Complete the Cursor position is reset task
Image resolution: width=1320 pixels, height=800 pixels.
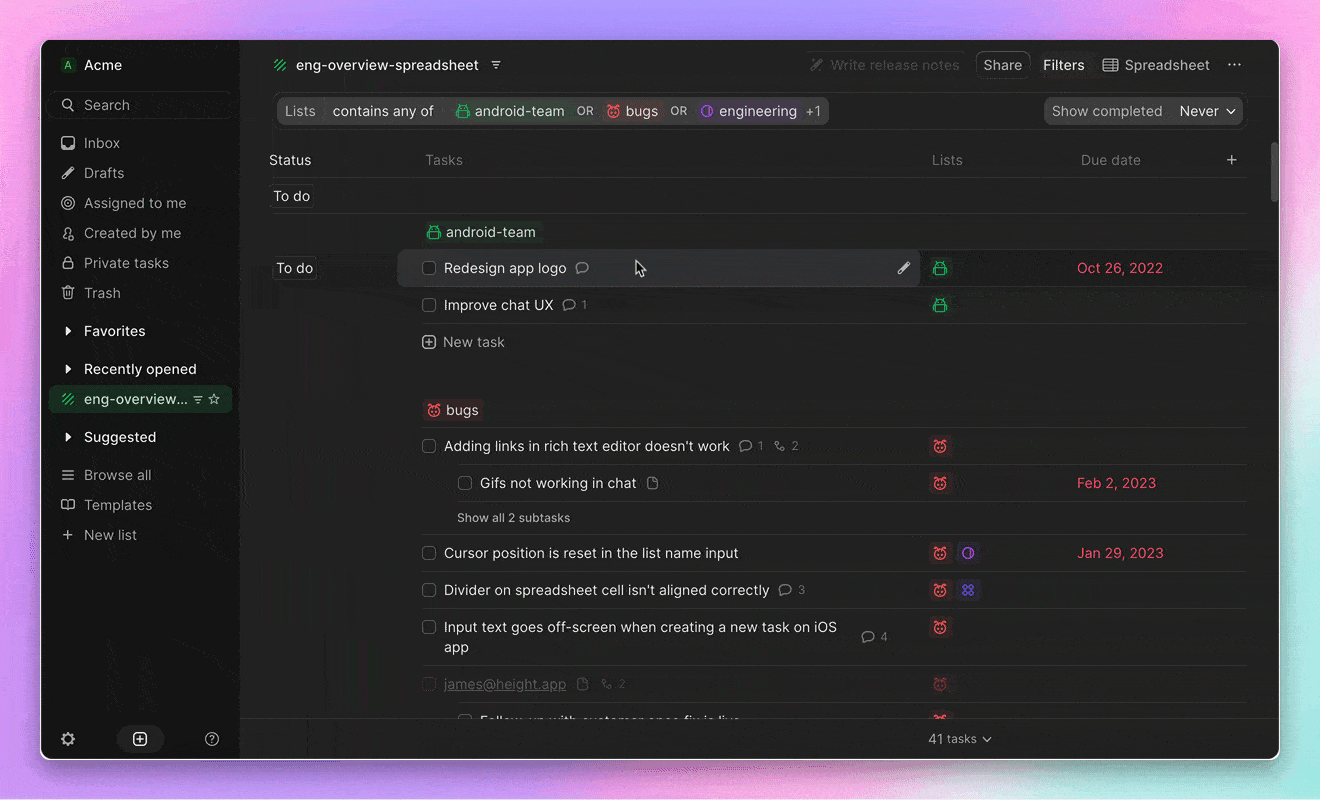tap(429, 553)
